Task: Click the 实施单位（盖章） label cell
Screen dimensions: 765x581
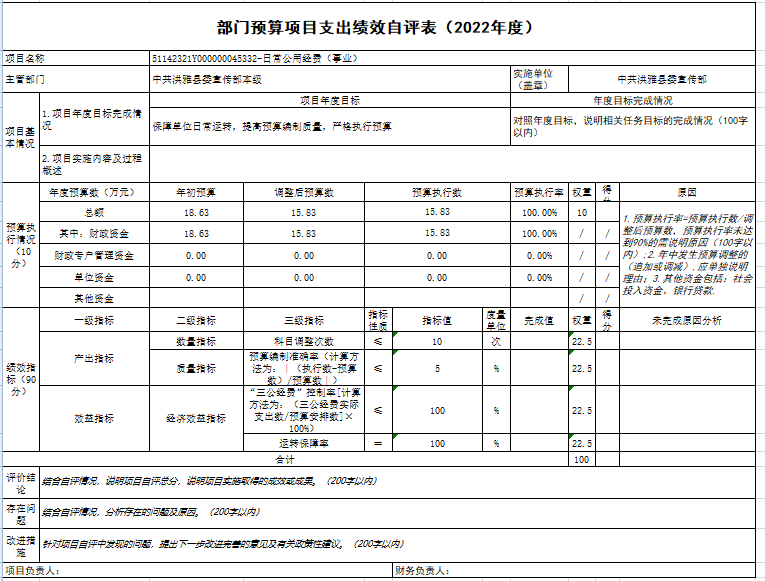Action: pos(539,79)
